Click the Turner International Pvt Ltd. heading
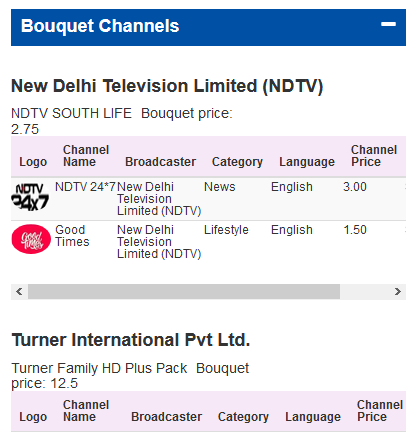 pyautogui.click(x=131, y=340)
